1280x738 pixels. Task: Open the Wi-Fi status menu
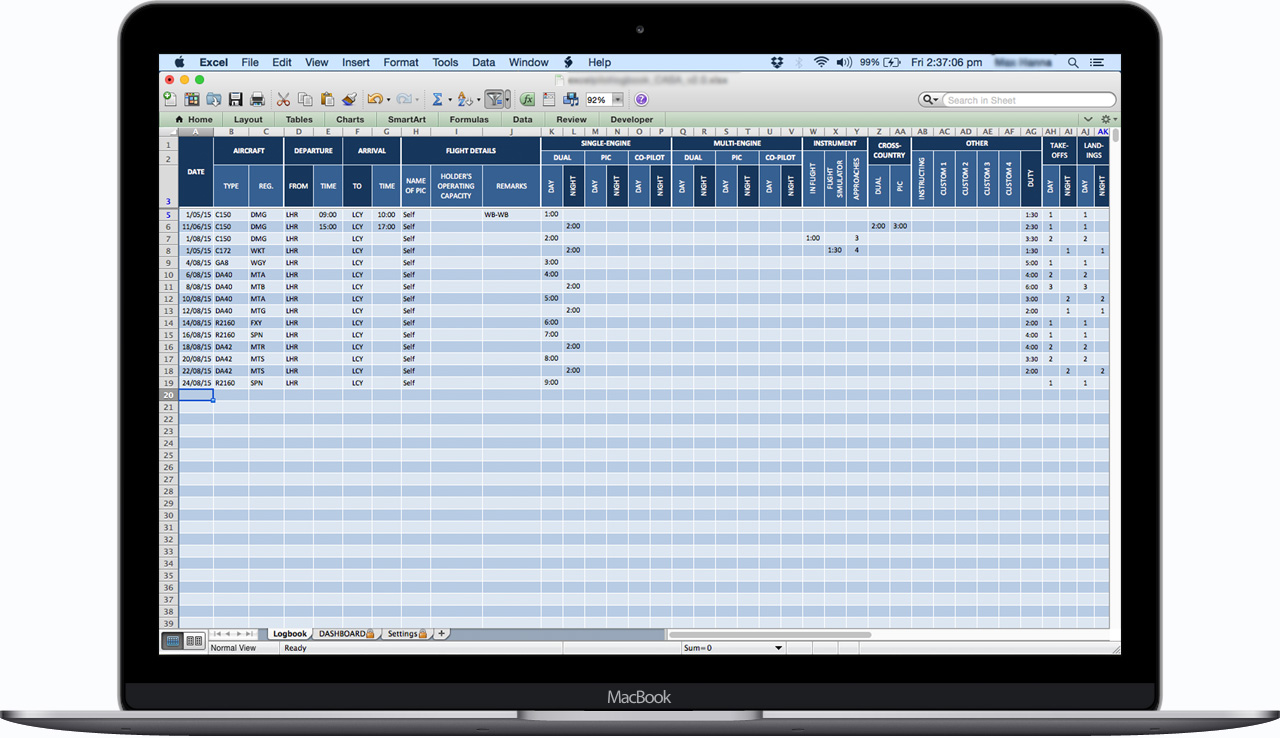click(821, 62)
